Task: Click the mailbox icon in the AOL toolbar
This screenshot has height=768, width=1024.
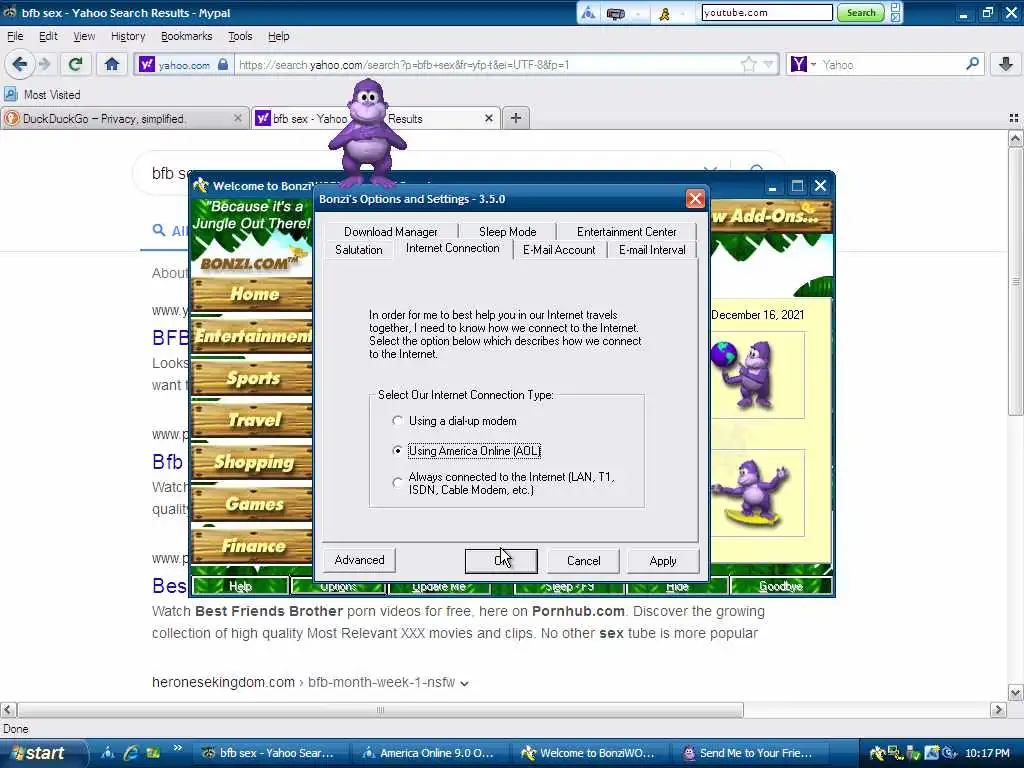Action: [615, 13]
